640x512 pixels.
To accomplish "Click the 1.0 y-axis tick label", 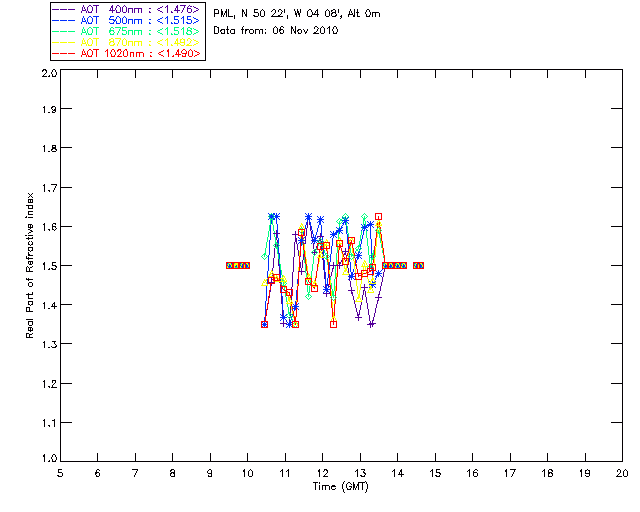I will (49, 458).
